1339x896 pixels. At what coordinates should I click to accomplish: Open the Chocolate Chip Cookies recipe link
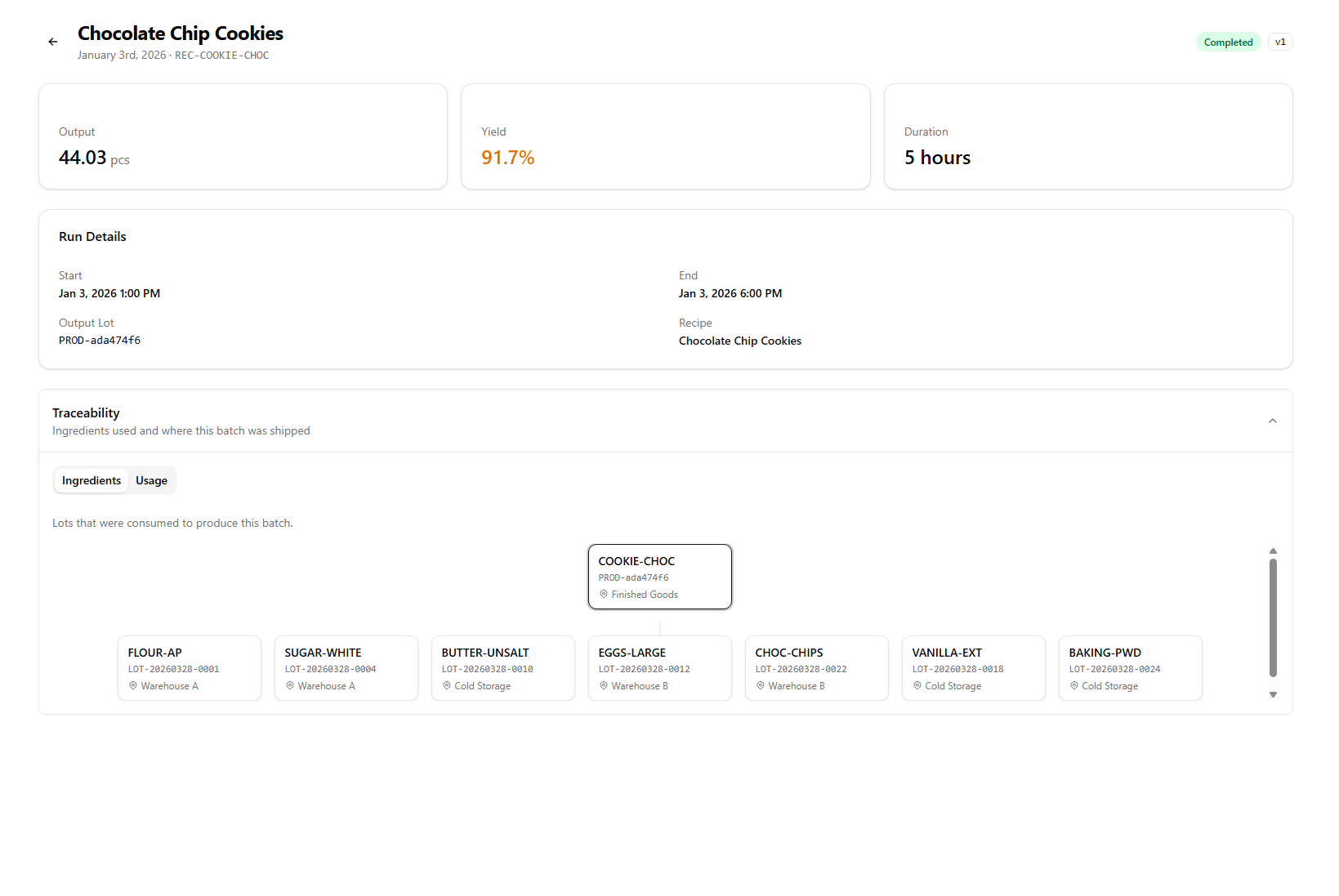[739, 341]
